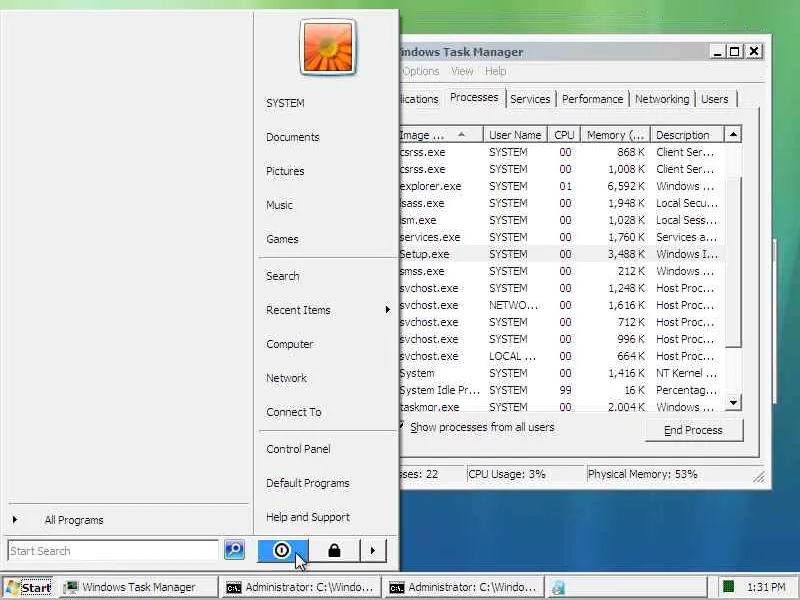Switch to the Performance tab

click(x=592, y=99)
